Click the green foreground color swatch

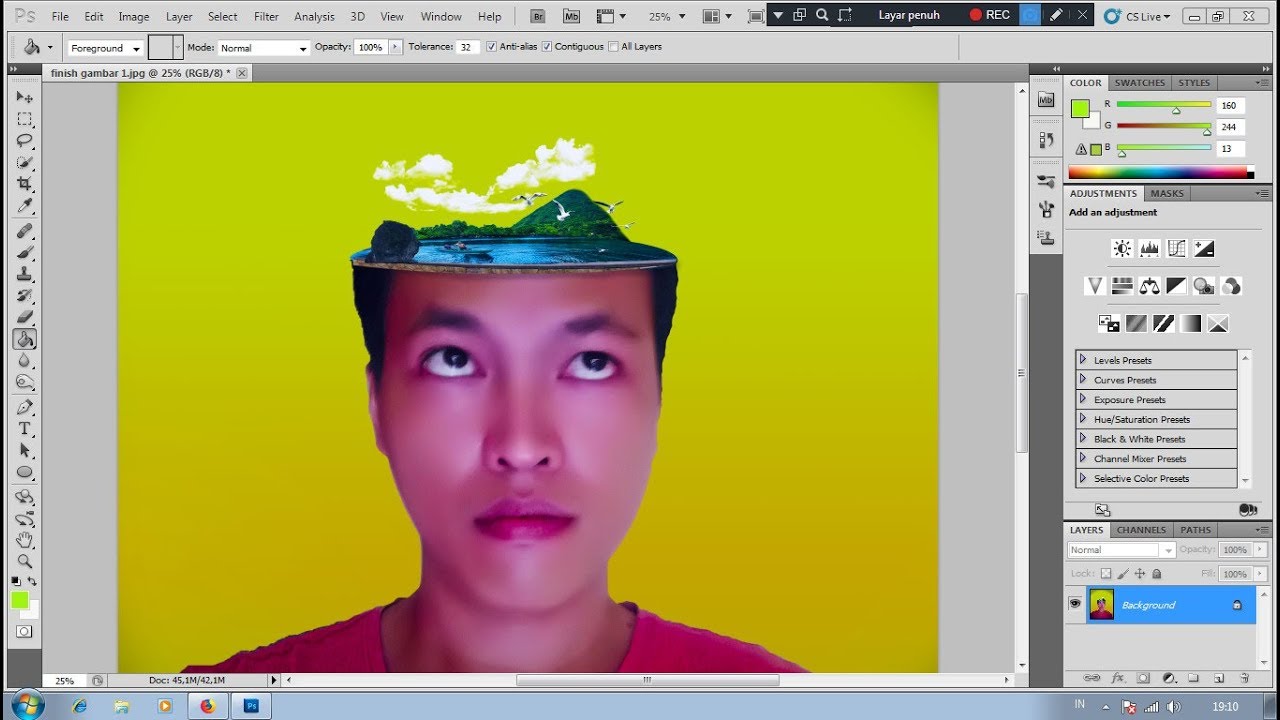[x=22, y=600]
